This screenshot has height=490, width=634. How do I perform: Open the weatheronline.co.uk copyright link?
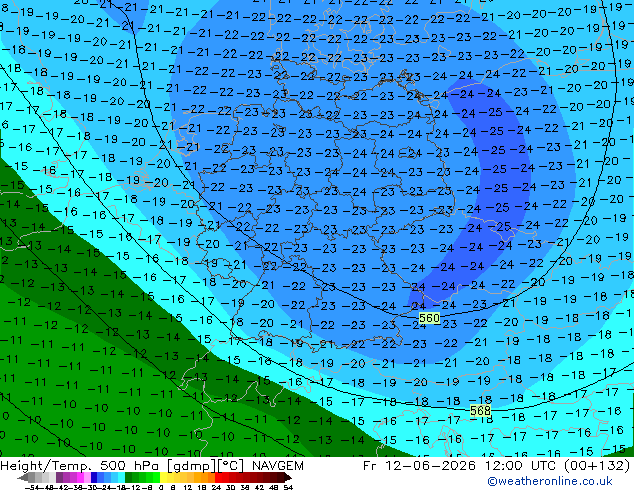coord(550,481)
